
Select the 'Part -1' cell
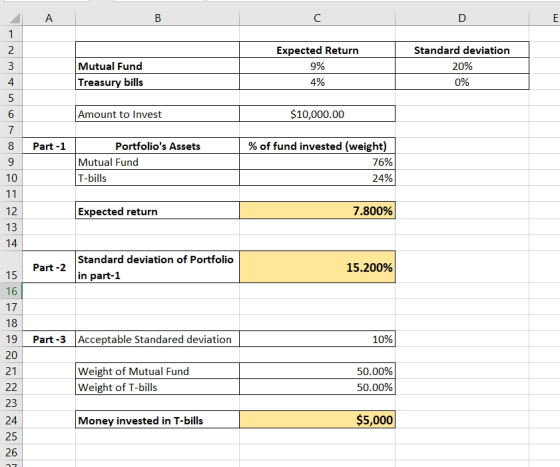tap(49, 146)
